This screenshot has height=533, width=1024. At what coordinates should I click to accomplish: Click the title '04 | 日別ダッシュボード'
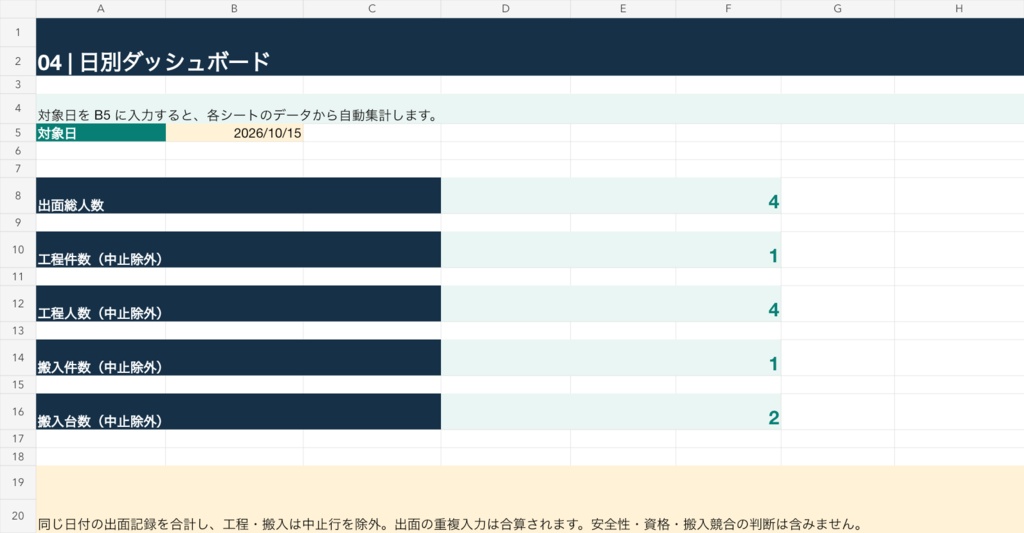(x=153, y=62)
